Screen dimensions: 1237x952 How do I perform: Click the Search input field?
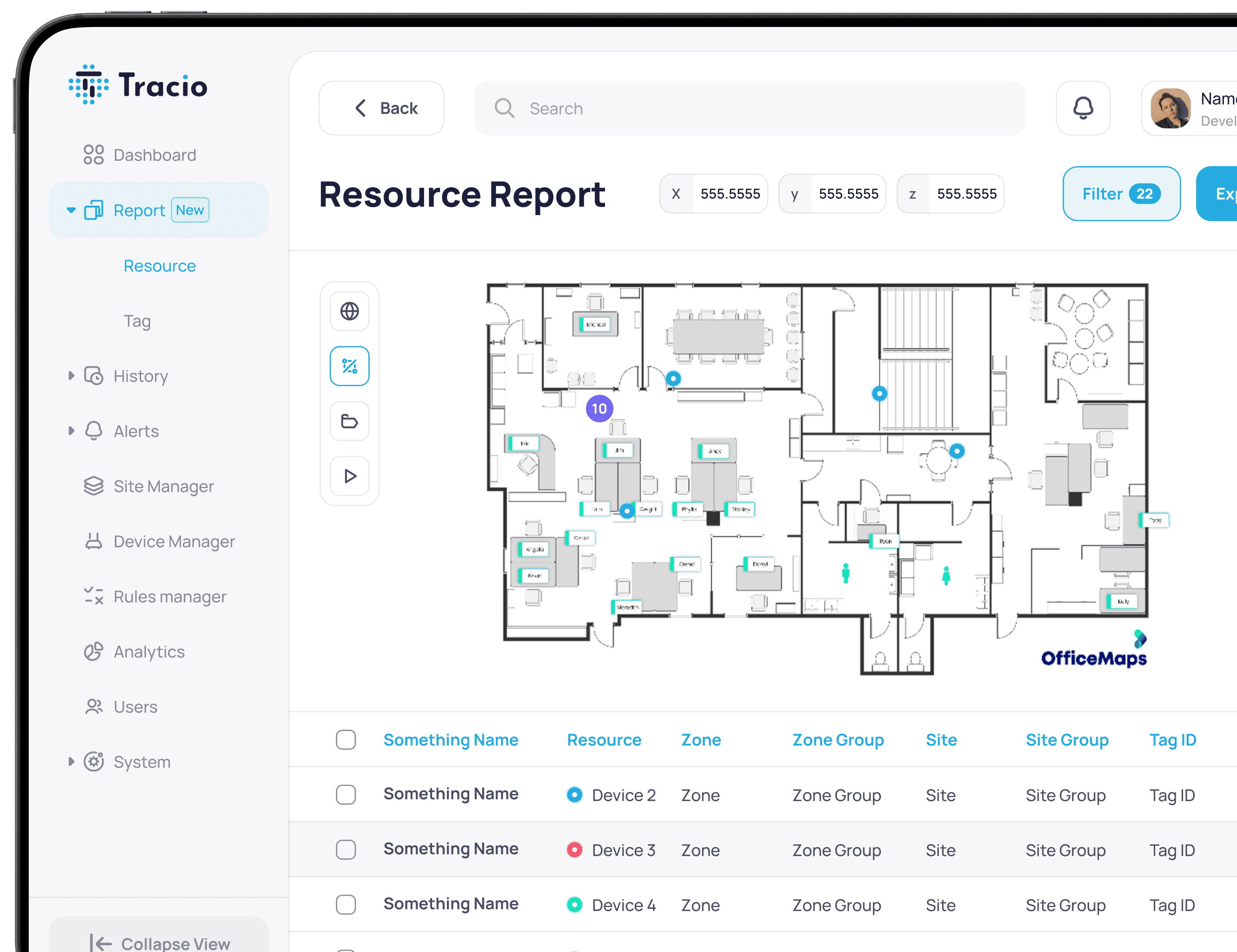click(749, 108)
